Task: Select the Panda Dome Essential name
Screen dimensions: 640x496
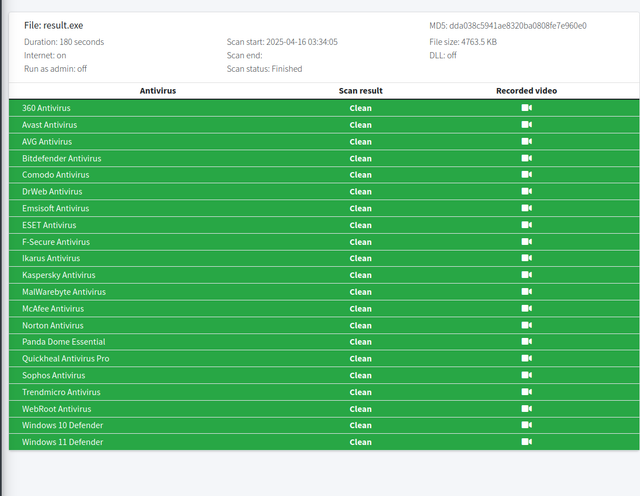Action: (x=64, y=342)
